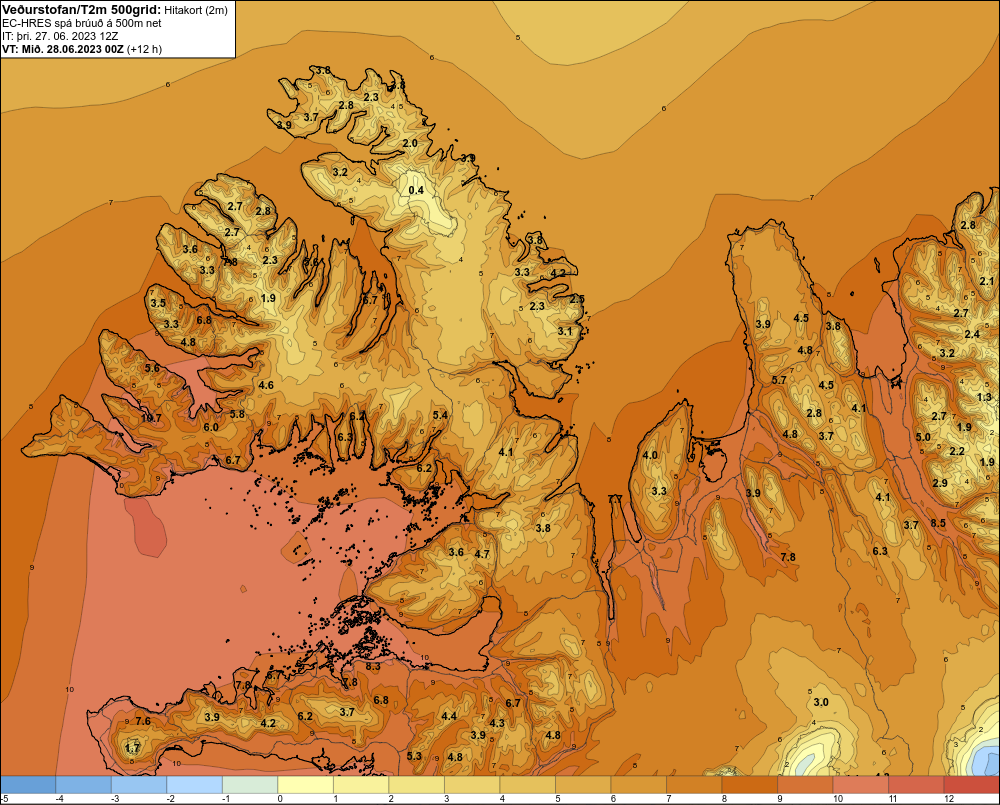Click the legend color between -1 and 0
Screen dimensions: 1000x805
[x=250, y=785]
